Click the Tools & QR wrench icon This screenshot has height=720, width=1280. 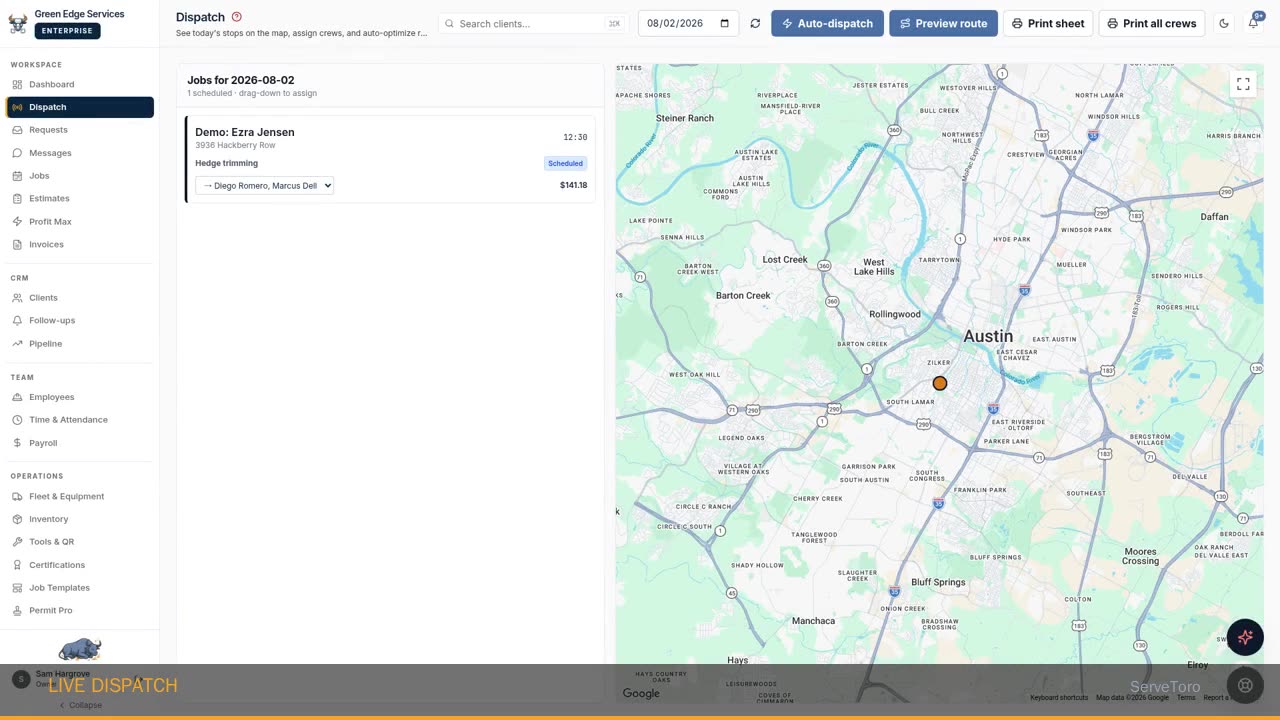tap(18, 542)
